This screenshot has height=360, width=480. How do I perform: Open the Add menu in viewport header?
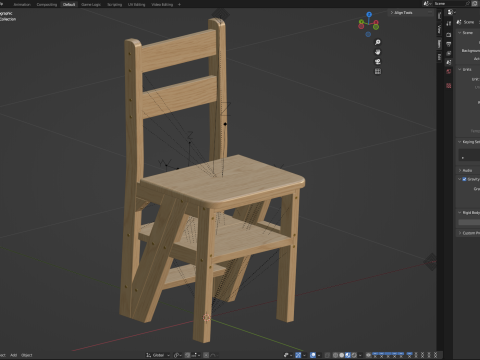[13, 355]
